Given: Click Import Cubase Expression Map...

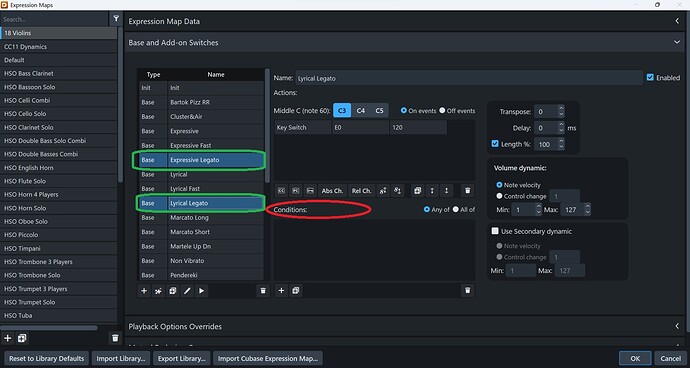Looking at the screenshot, I should point(268,358).
